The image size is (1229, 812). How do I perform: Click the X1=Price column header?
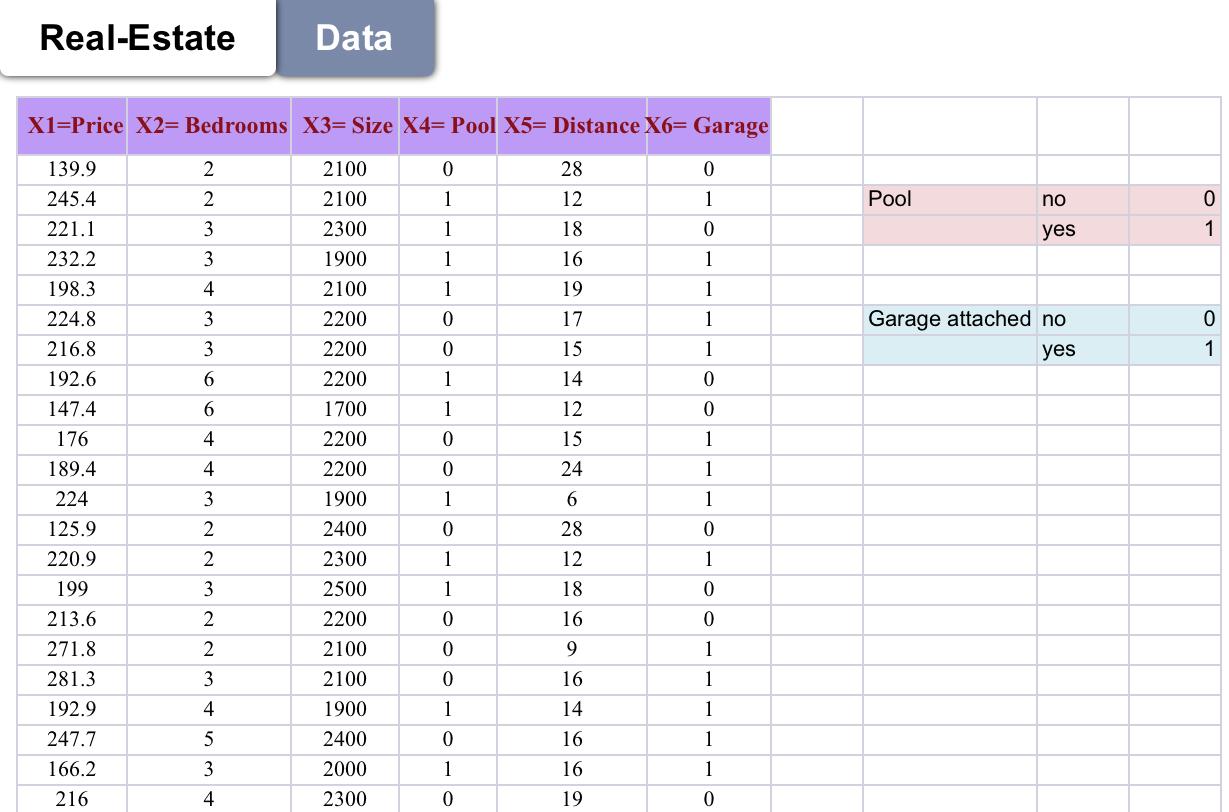(x=71, y=126)
